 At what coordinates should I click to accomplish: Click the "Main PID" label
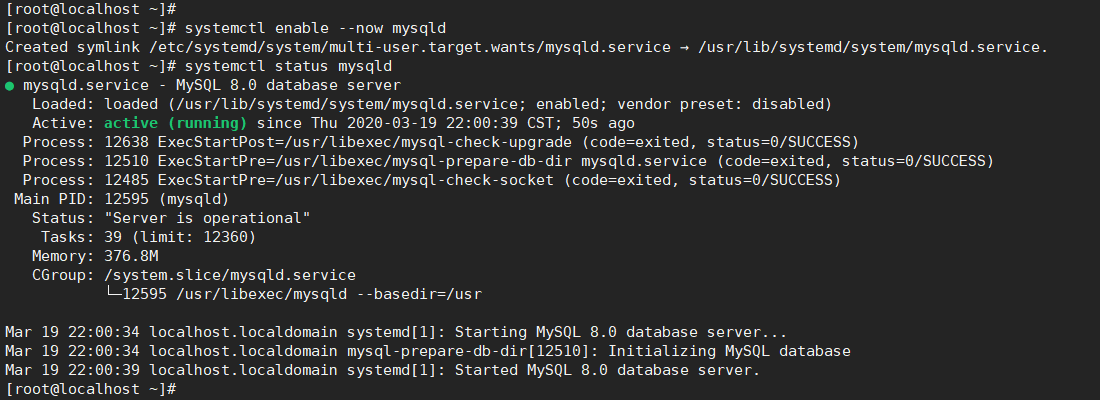coord(45,199)
